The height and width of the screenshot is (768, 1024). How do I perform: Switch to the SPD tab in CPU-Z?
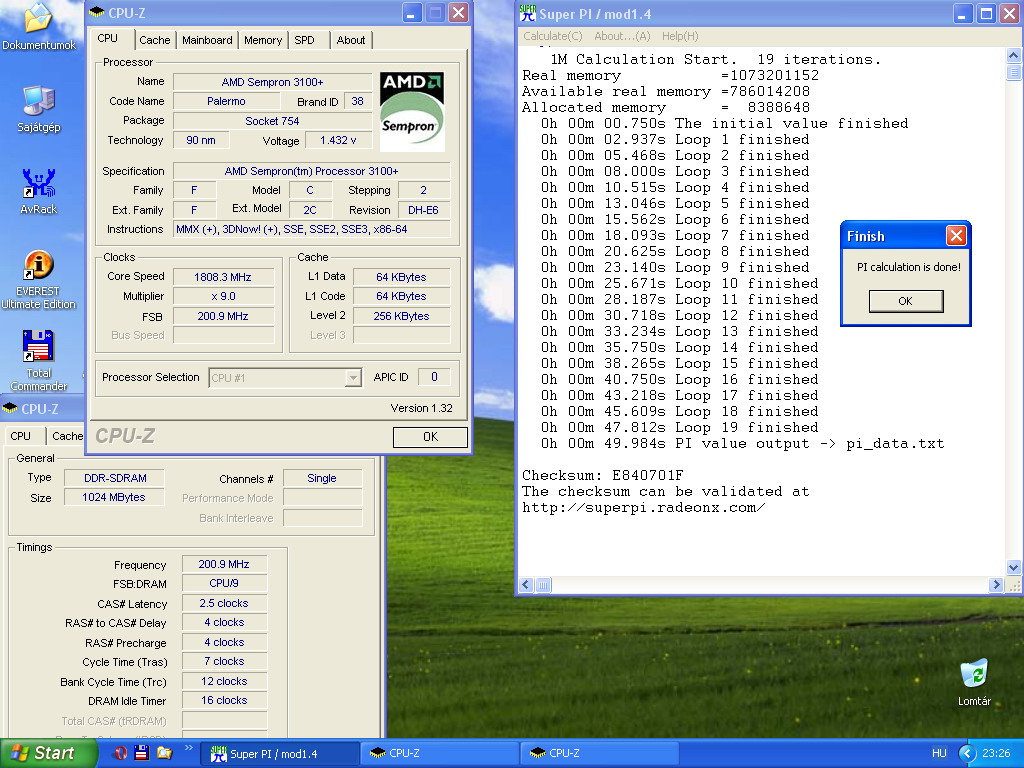[304, 40]
